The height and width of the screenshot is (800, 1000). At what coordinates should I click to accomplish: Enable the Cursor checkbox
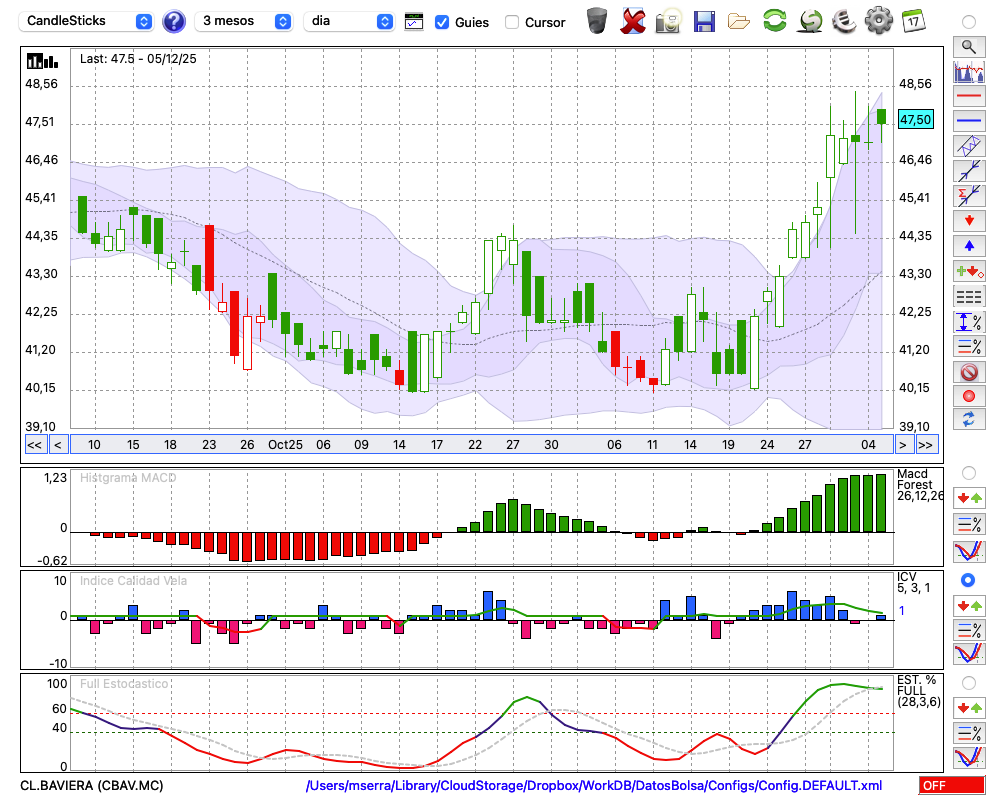(512, 22)
